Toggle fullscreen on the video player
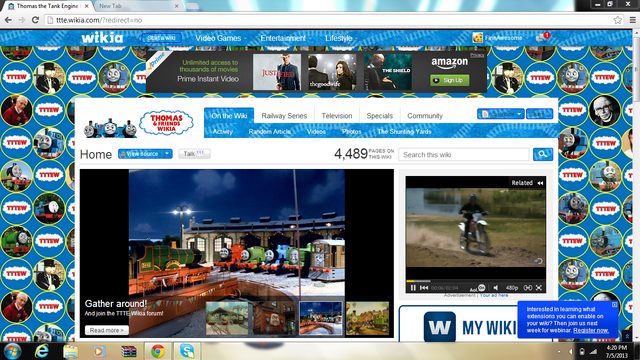 pos(539,288)
